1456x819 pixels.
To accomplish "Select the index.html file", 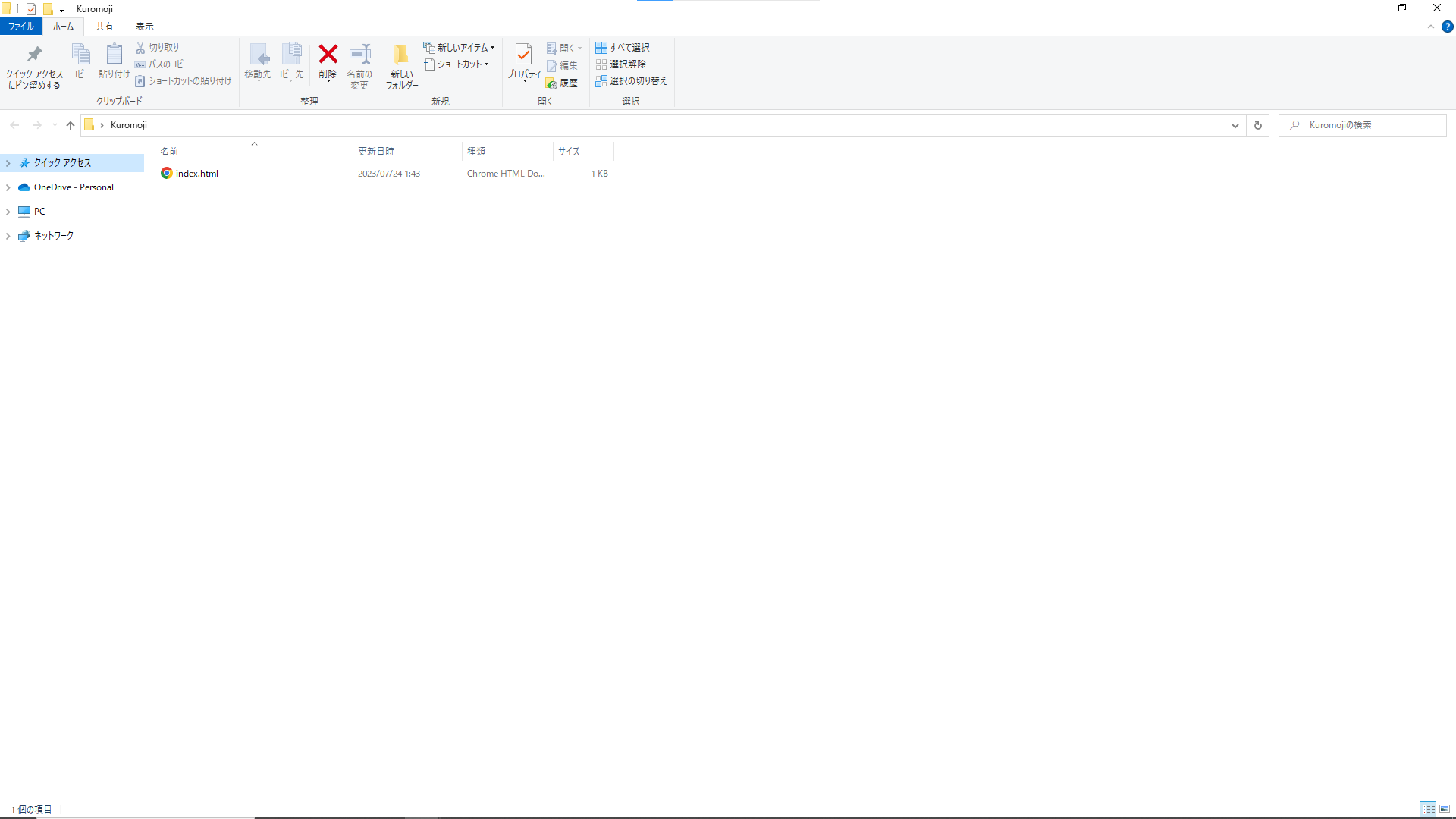I will coord(196,174).
